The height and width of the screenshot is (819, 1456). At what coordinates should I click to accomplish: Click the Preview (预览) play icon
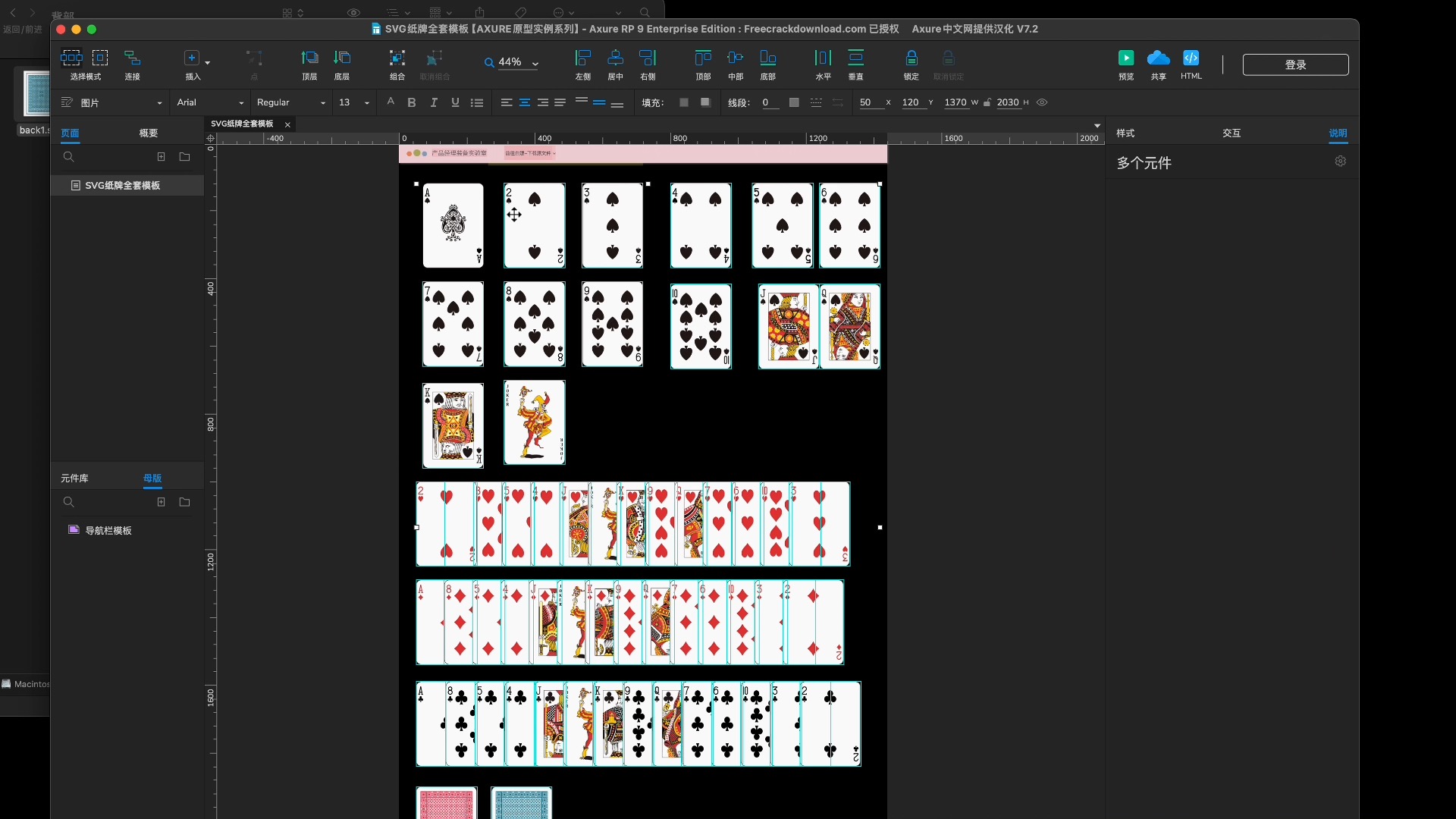click(1126, 58)
